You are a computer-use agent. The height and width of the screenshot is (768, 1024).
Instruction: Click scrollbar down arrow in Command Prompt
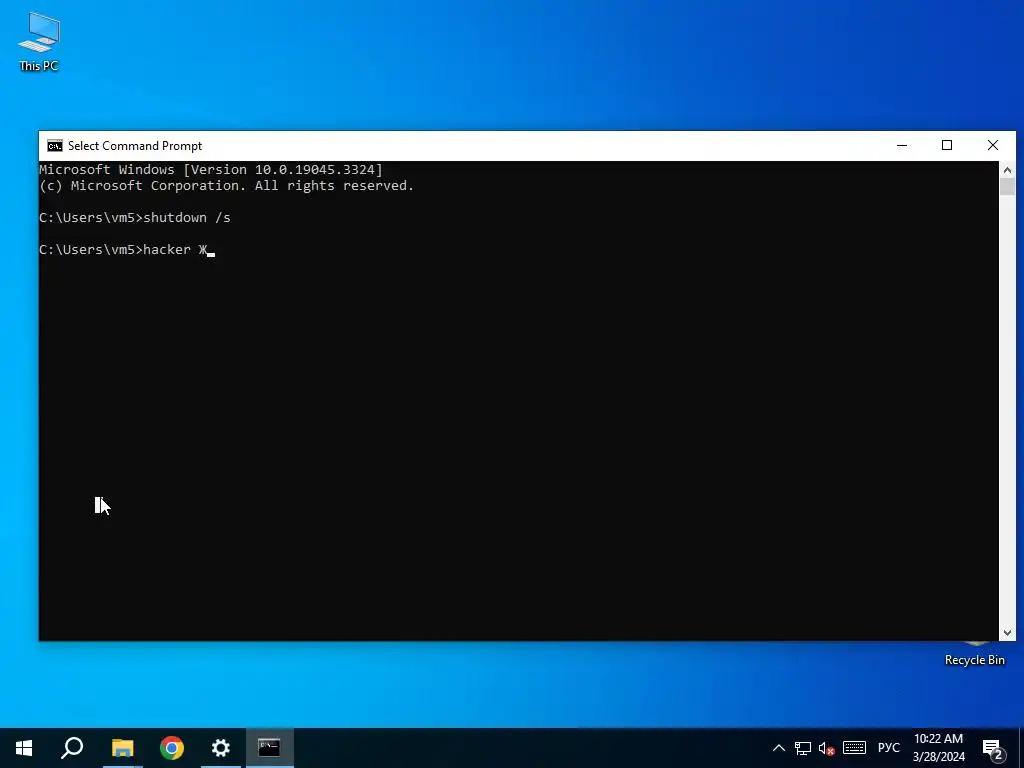[1007, 632]
